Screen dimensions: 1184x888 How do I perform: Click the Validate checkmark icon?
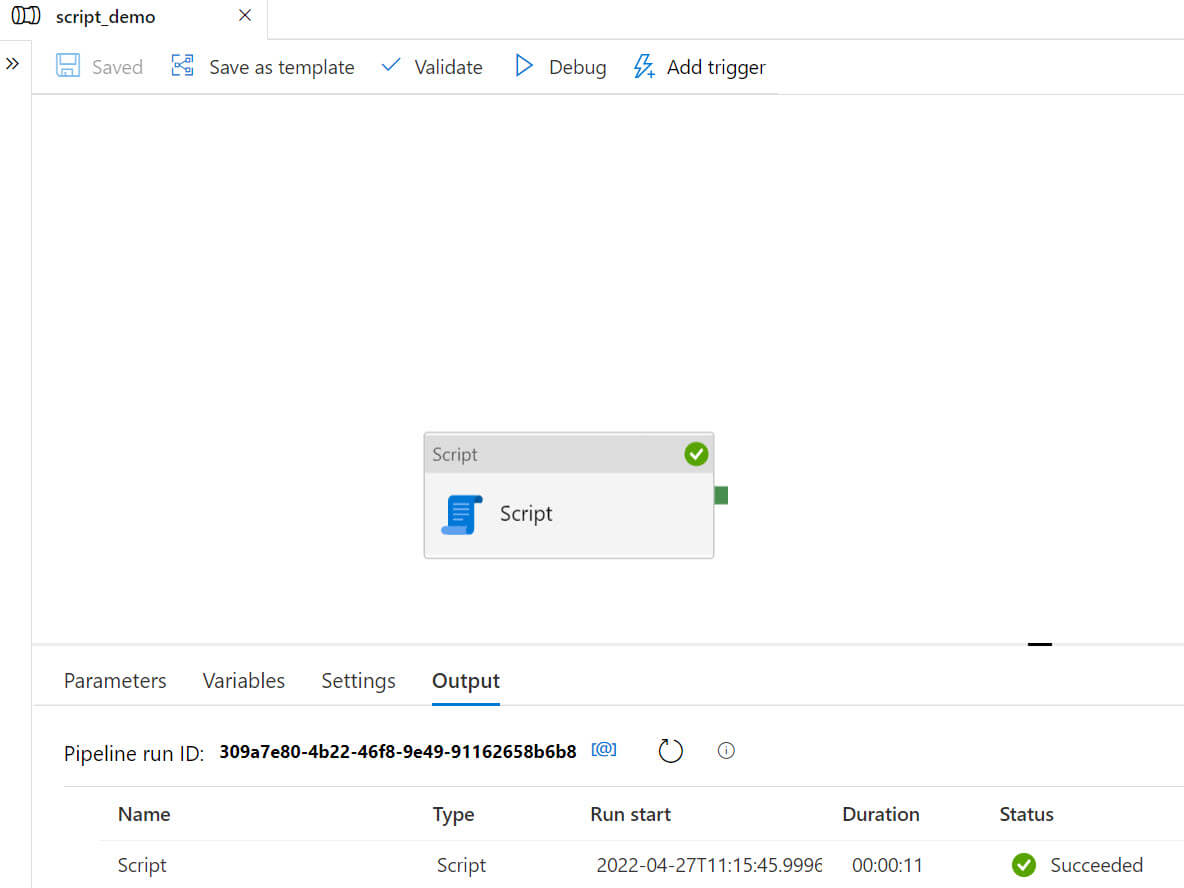(391, 65)
